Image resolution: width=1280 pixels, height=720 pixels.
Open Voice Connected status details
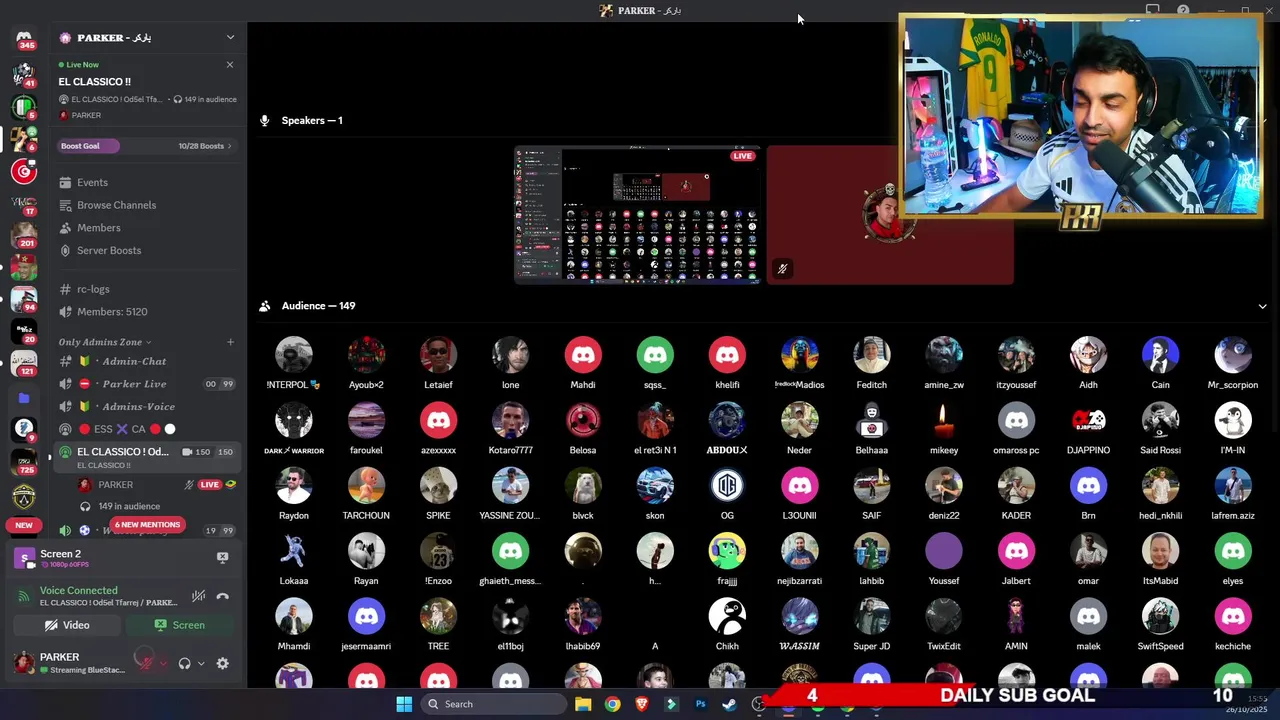pos(78,591)
